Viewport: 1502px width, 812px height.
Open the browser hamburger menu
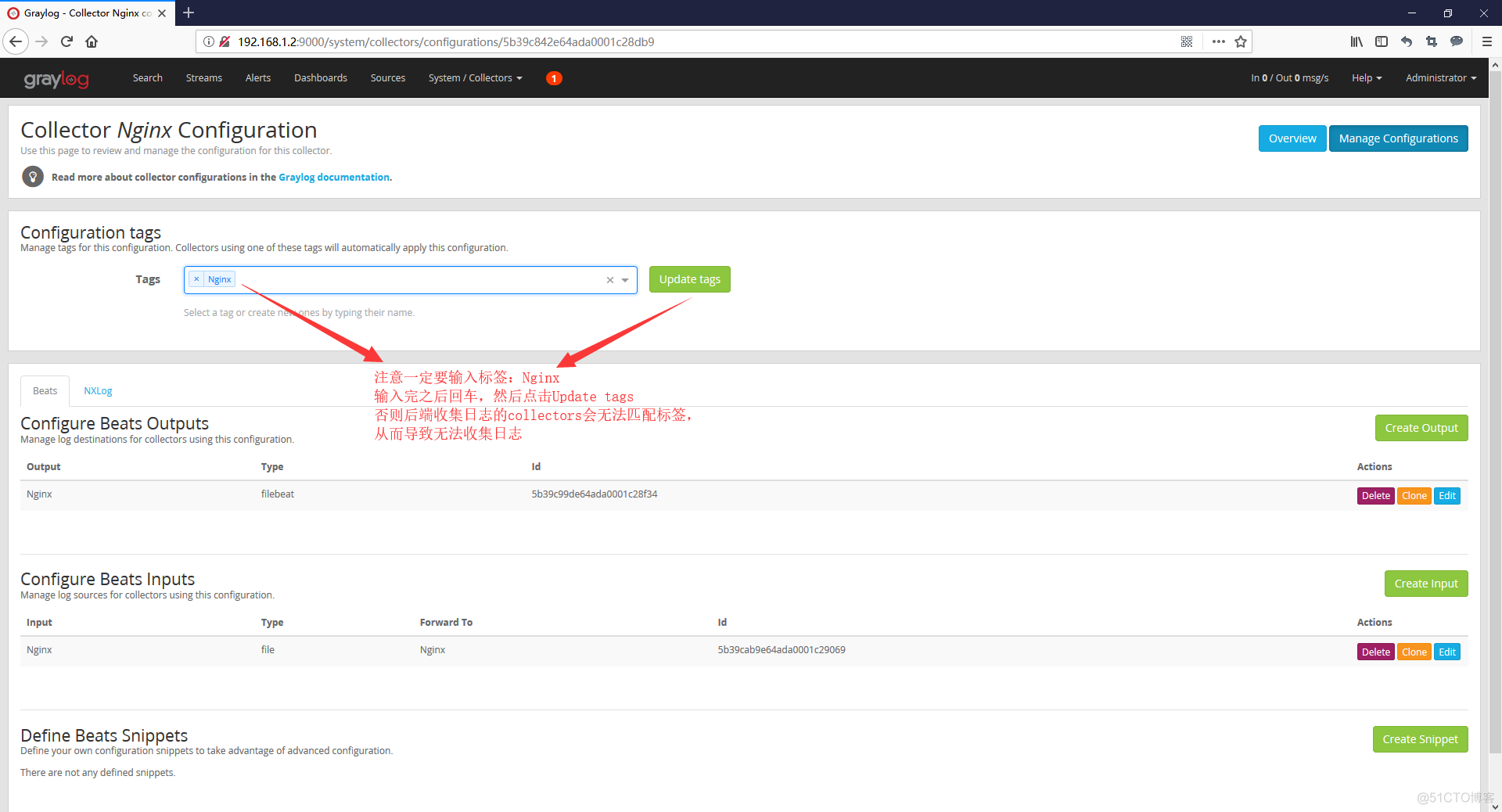(x=1486, y=41)
